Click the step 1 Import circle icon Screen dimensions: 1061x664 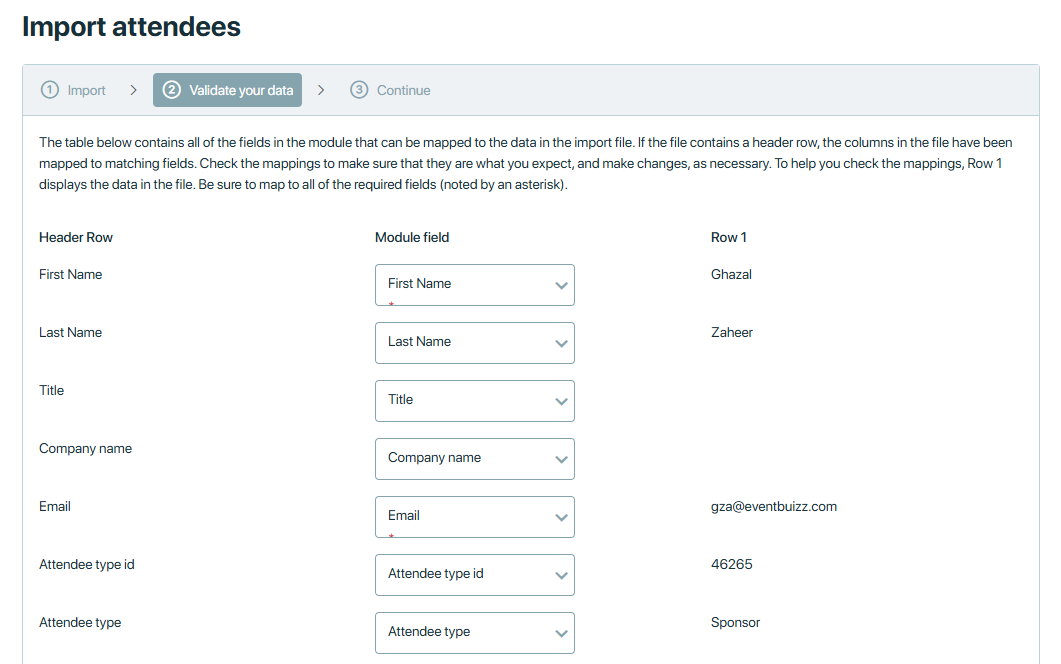(50, 90)
